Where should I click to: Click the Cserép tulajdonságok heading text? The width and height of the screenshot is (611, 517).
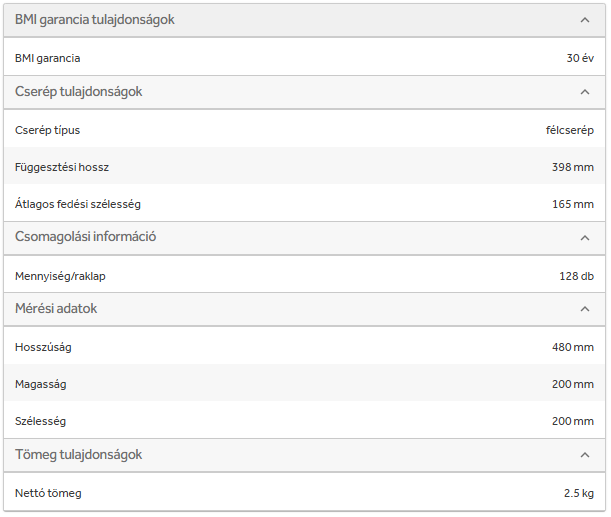pos(79,92)
